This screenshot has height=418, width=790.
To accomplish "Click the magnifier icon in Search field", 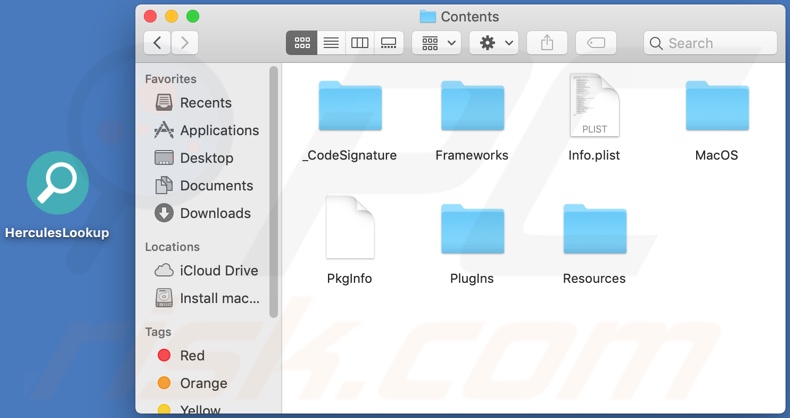I will (x=656, y=43).
